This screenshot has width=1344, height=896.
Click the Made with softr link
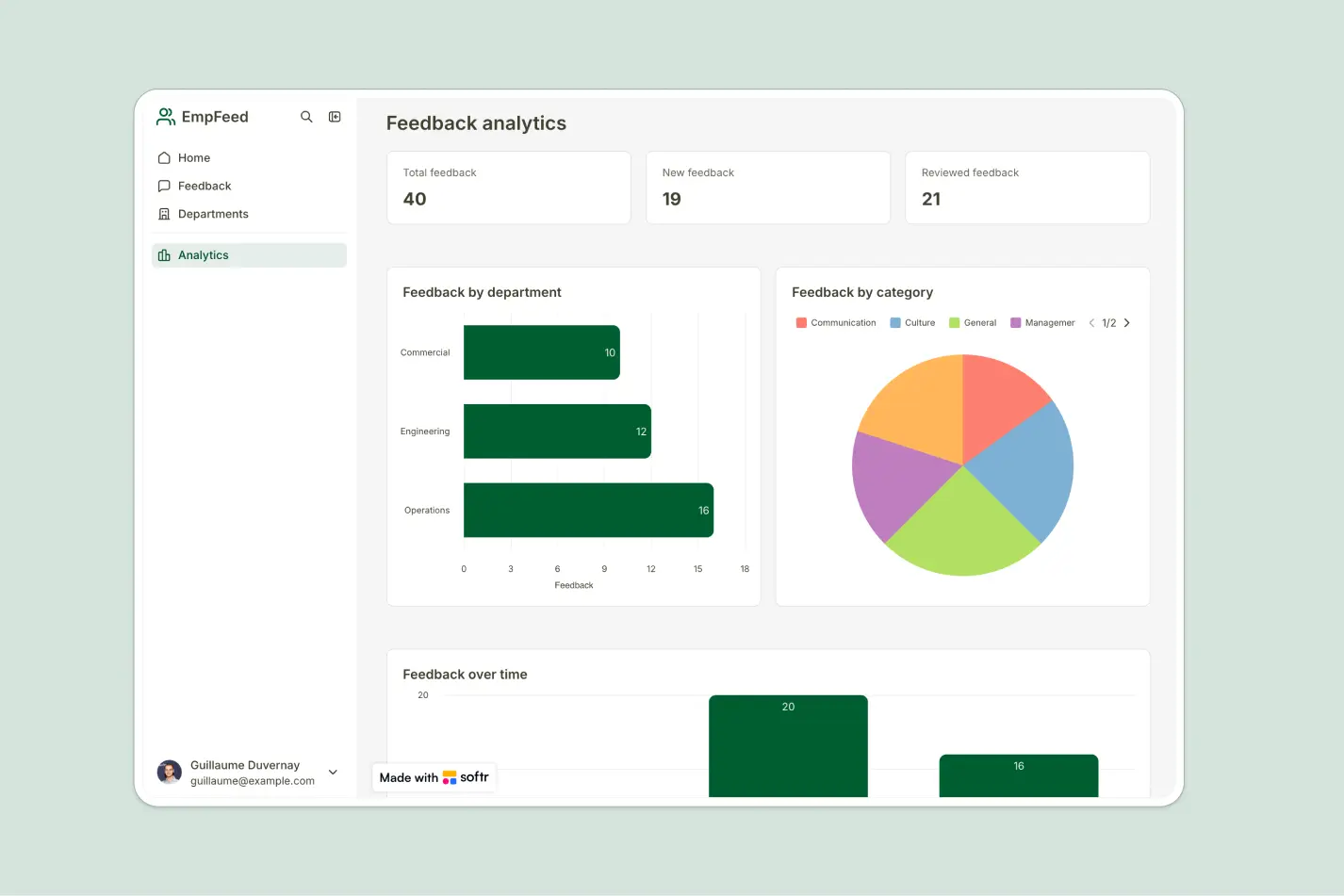coord(434,777)
